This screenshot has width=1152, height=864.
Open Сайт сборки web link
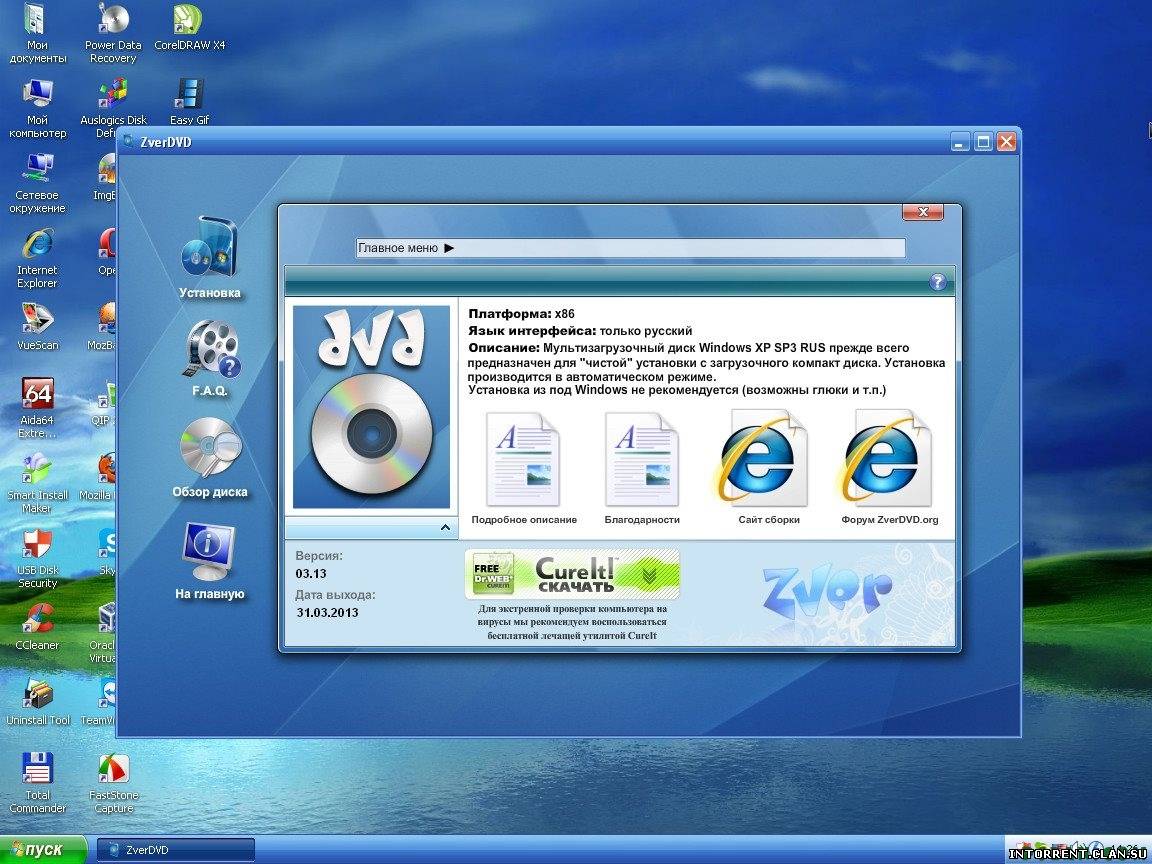tap(768, 469)
